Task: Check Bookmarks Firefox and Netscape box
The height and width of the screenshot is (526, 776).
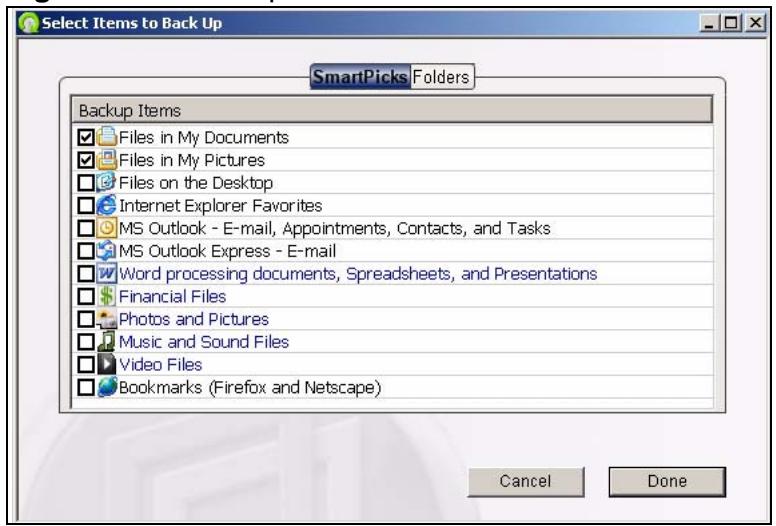Action: 86,387
